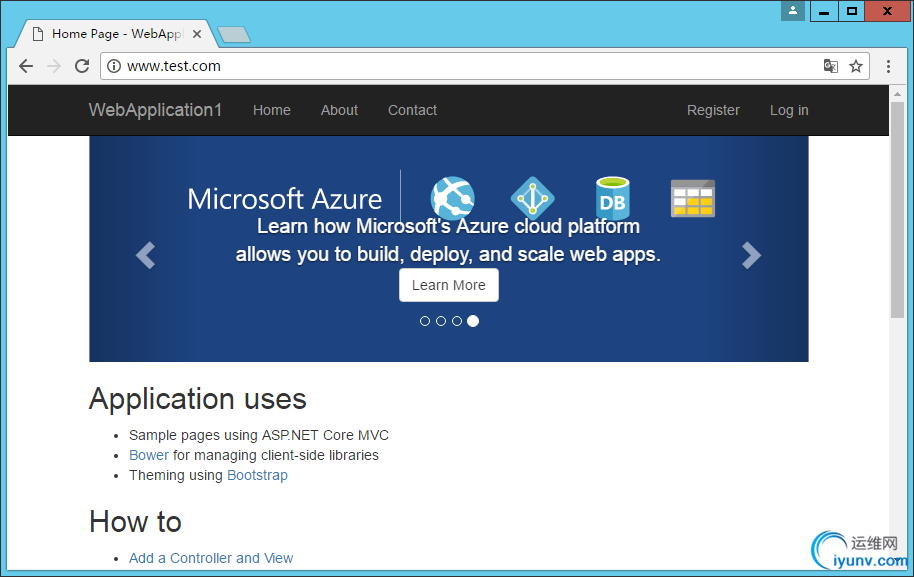
Task: Click scrollbar up arrow
Action: [x=897, y=93]
